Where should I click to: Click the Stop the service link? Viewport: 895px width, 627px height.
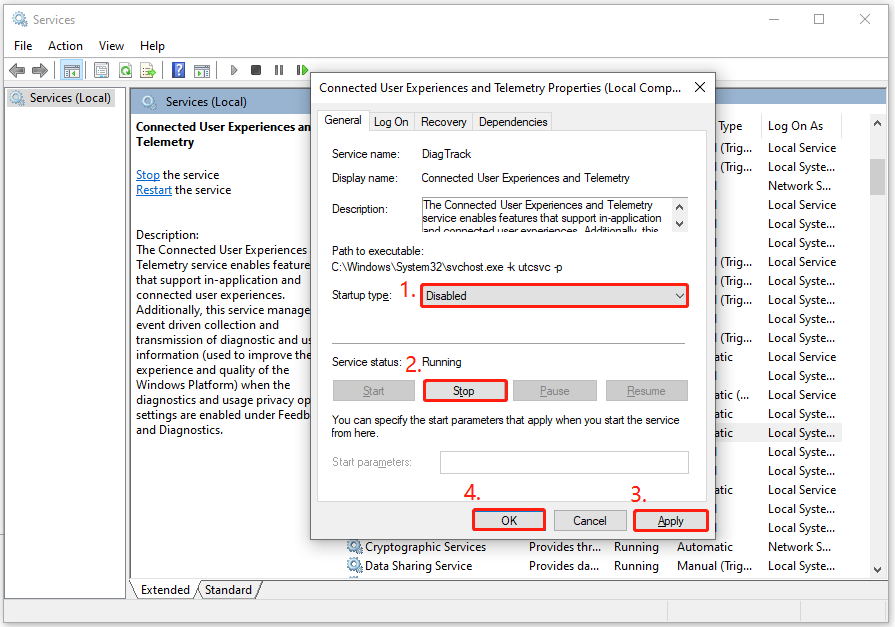148,175
